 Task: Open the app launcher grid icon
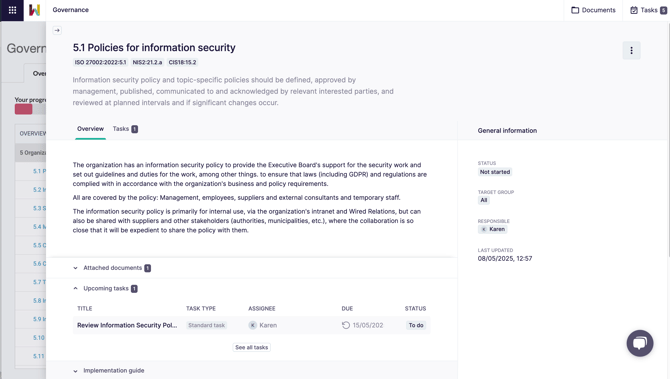[x=12, y=10]
